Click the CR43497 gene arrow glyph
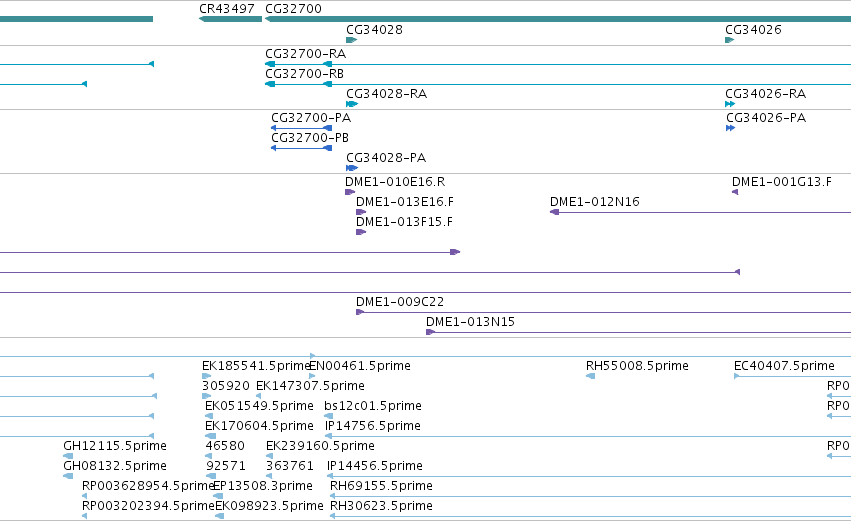Viewport: 851px width, 521px height. click(230, 19)
